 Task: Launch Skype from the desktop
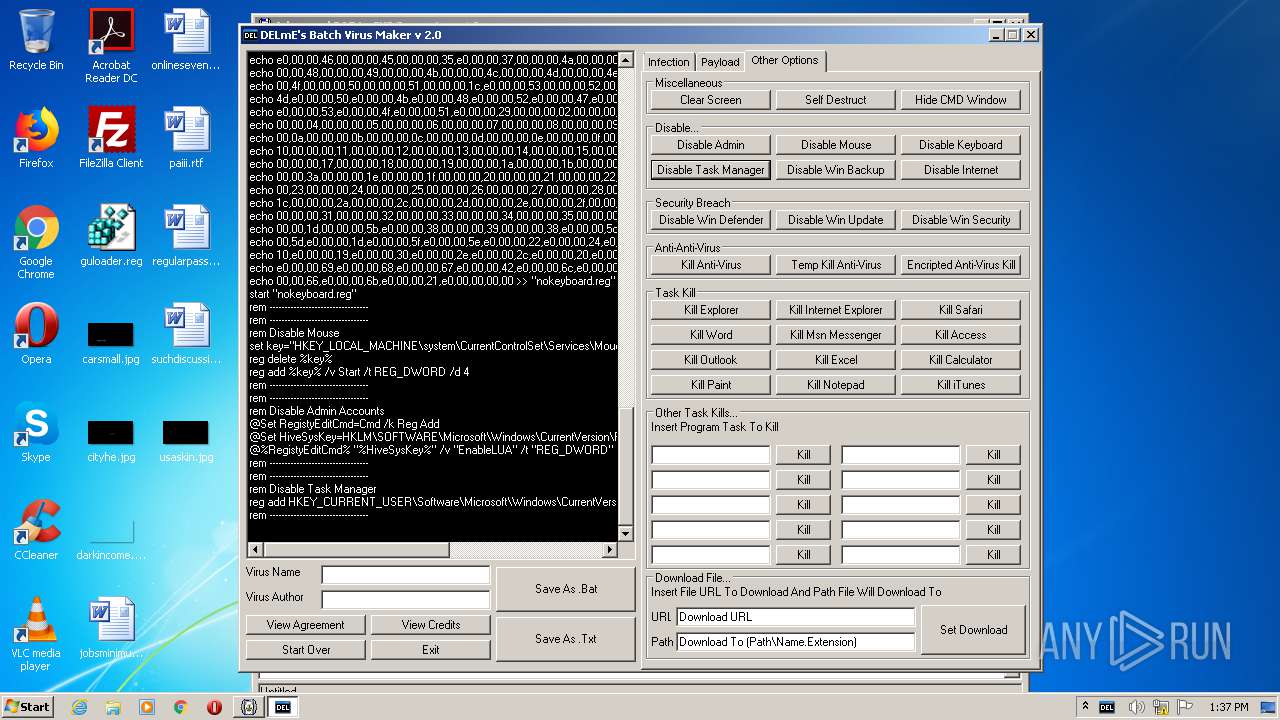pyautogui.click(x=36, y=432)
